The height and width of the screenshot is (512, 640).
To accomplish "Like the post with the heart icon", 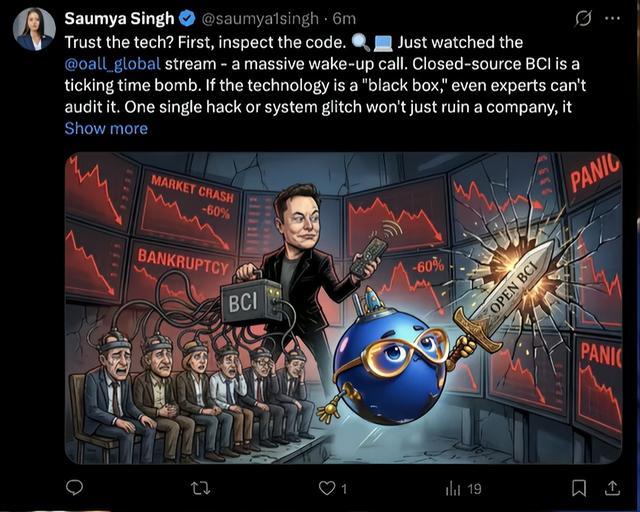I will coord(326,488).
